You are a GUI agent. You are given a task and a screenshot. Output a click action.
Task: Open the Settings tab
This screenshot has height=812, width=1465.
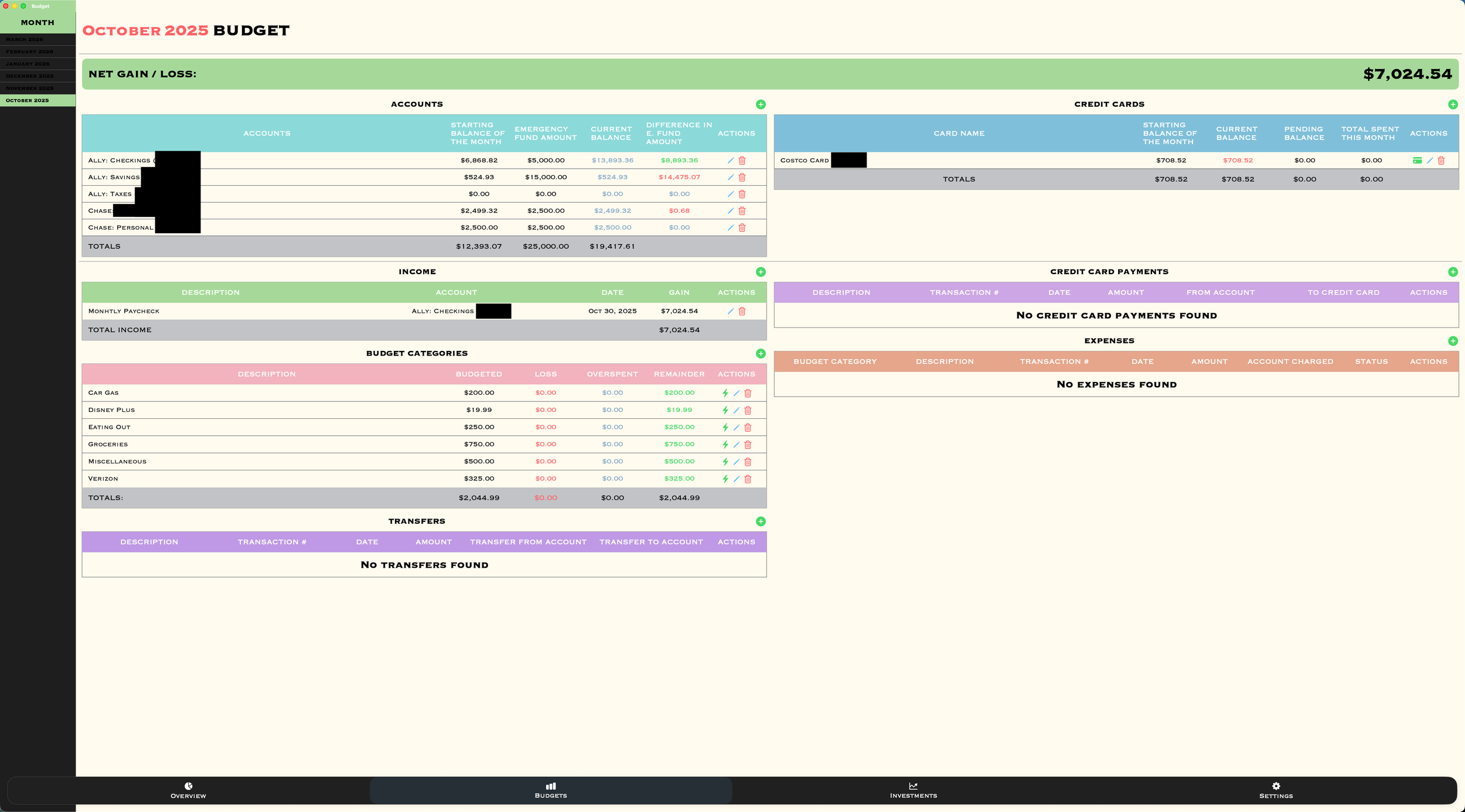coord(1276,790)
